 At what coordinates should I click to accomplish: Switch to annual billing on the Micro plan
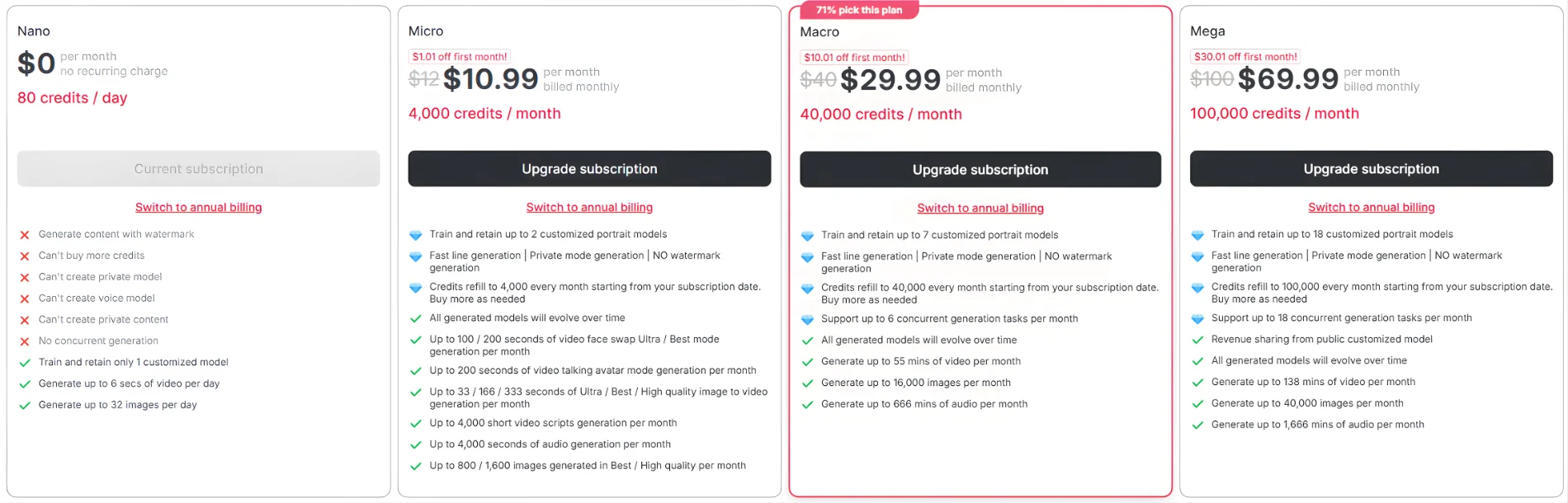(589, 207)
